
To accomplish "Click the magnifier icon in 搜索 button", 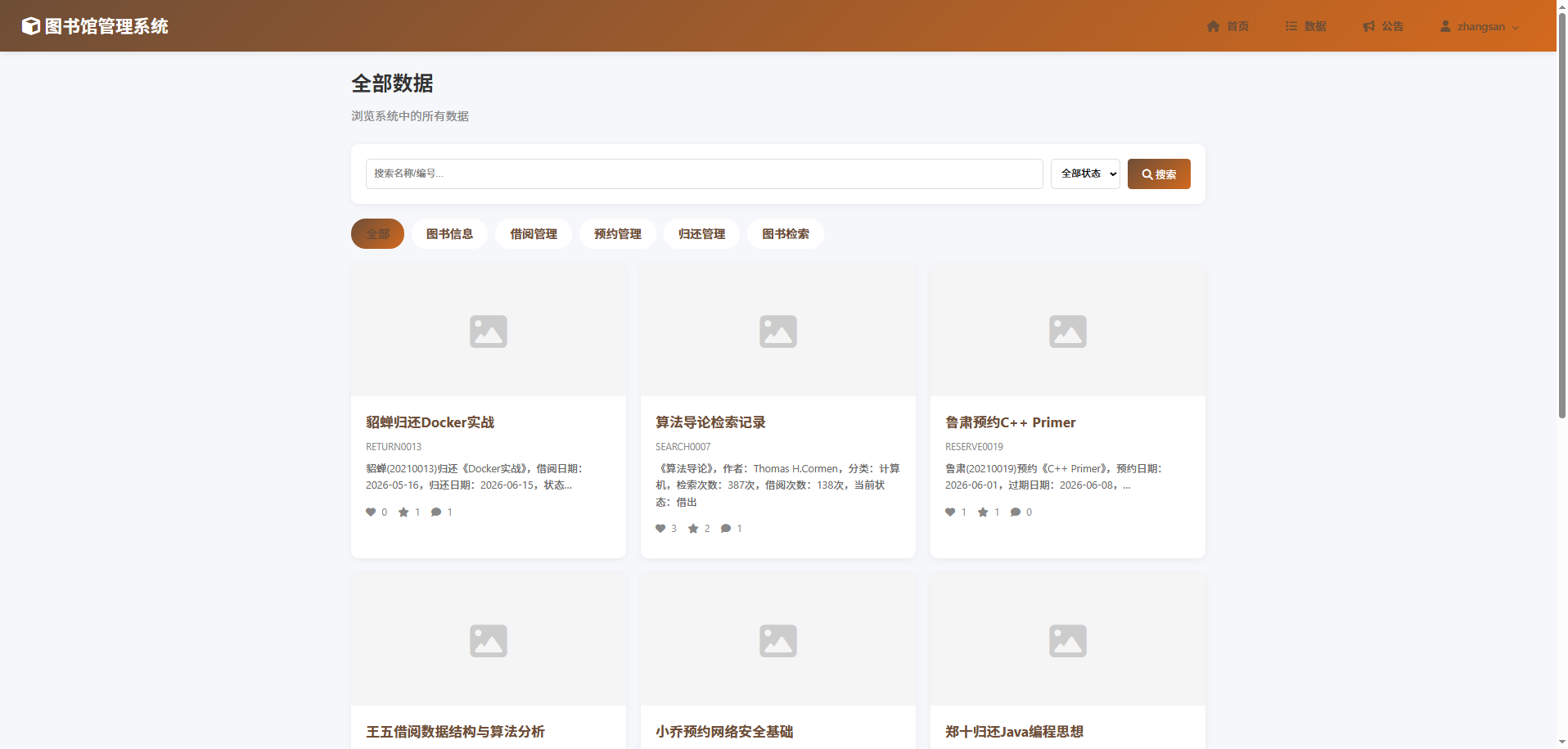I will (x=1147, y=174).
